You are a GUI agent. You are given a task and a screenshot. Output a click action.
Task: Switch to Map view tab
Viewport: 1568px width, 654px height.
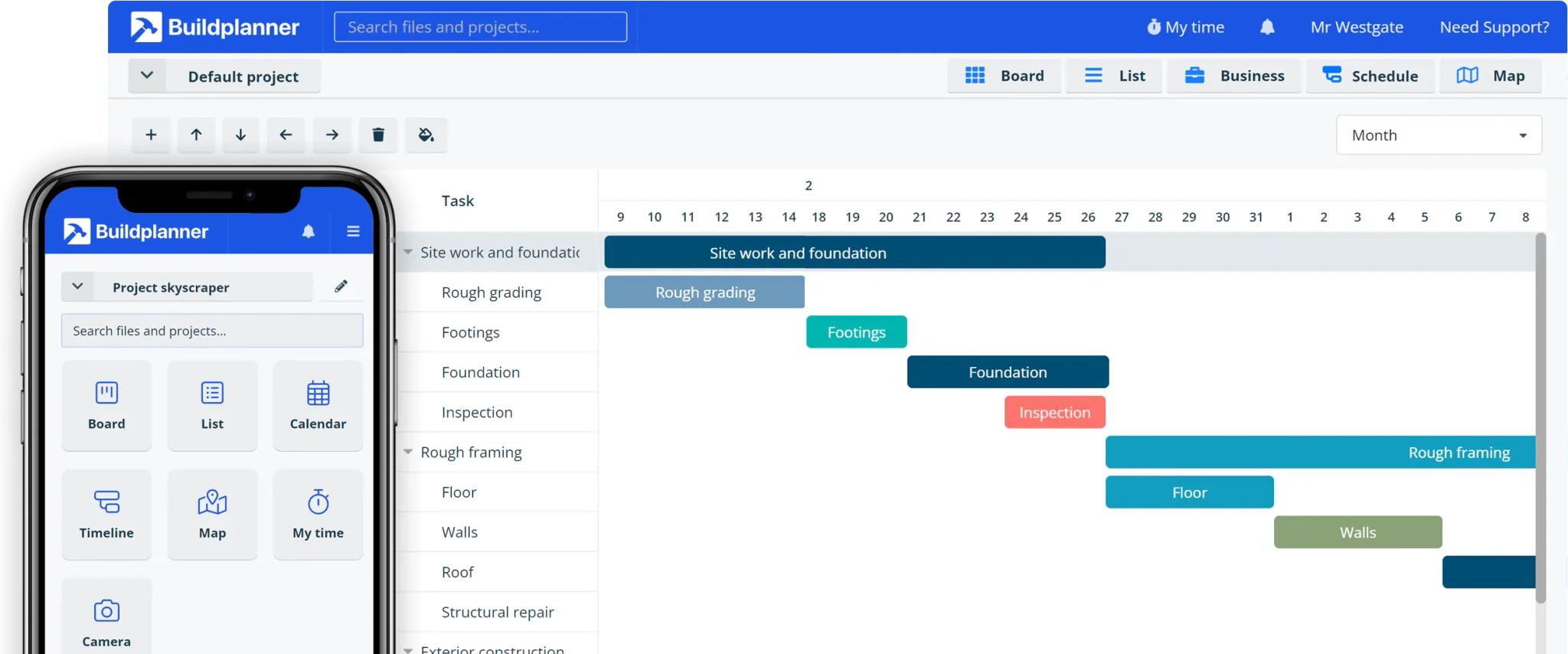[1490, 76]
